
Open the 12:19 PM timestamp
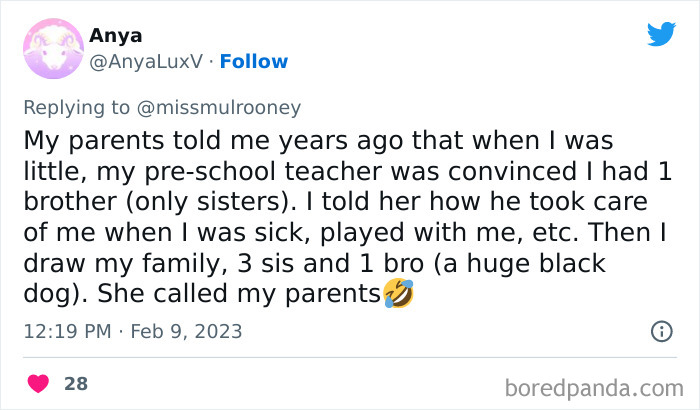[x=66, y=331]
